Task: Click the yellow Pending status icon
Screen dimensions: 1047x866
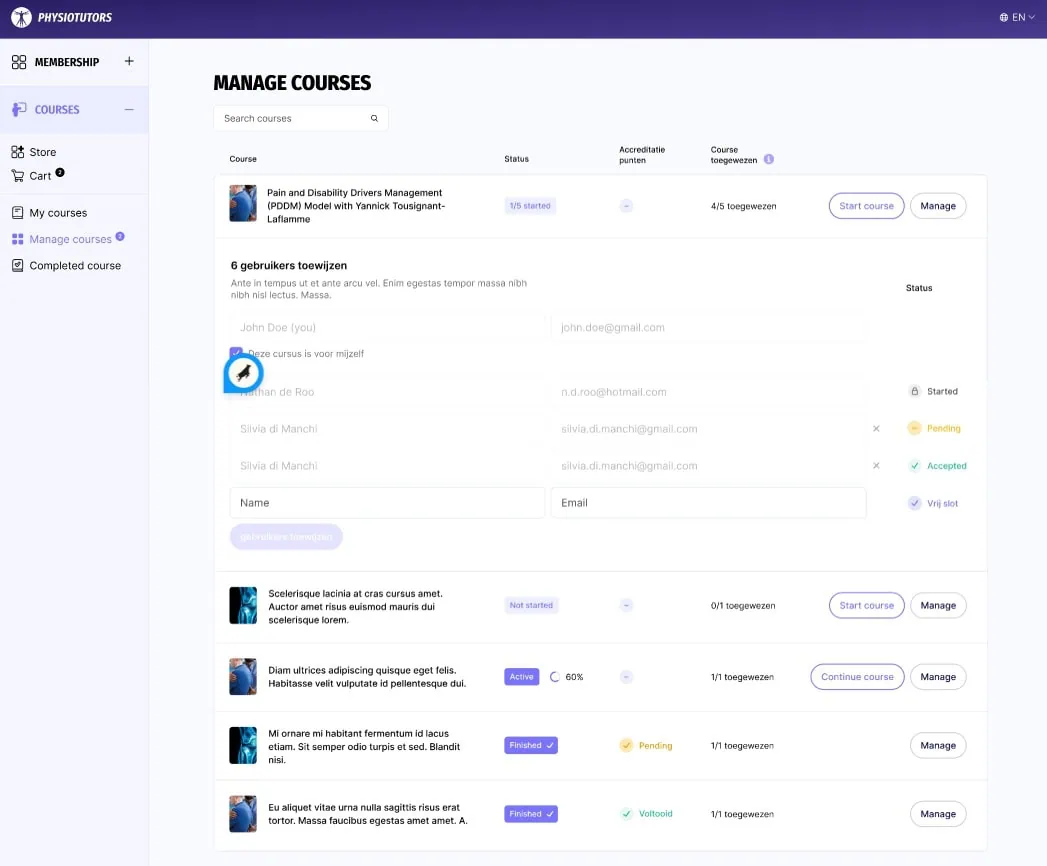Action: click(914, 428)
